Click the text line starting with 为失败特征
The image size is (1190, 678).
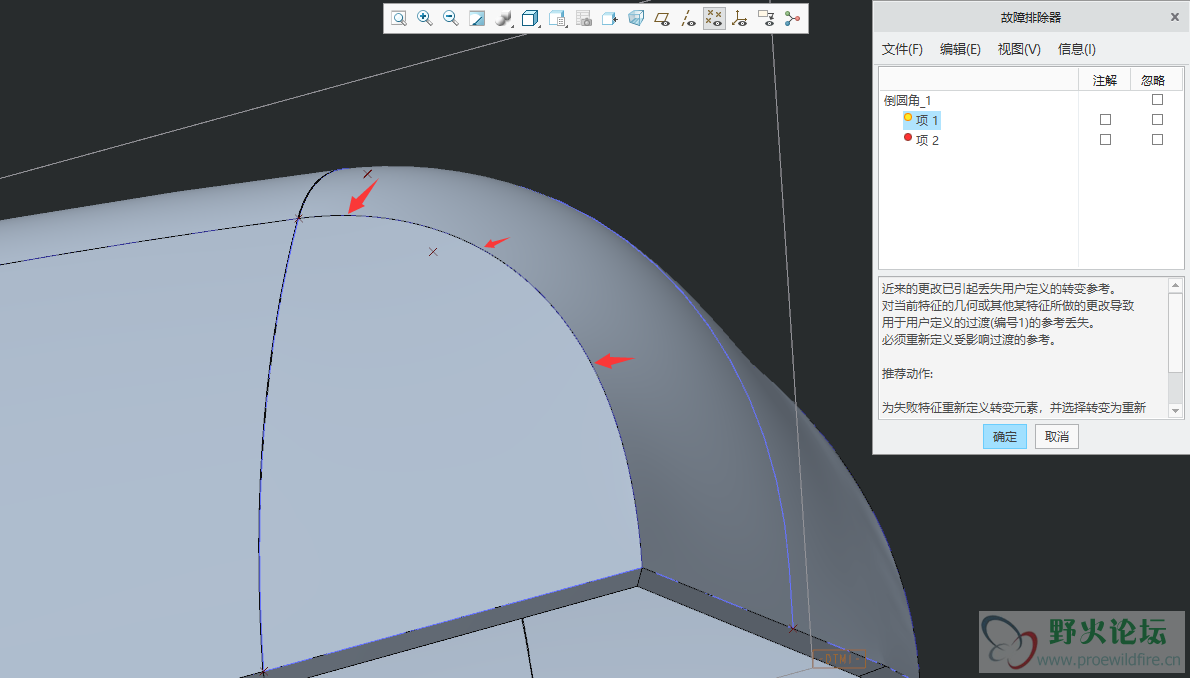1014,408
